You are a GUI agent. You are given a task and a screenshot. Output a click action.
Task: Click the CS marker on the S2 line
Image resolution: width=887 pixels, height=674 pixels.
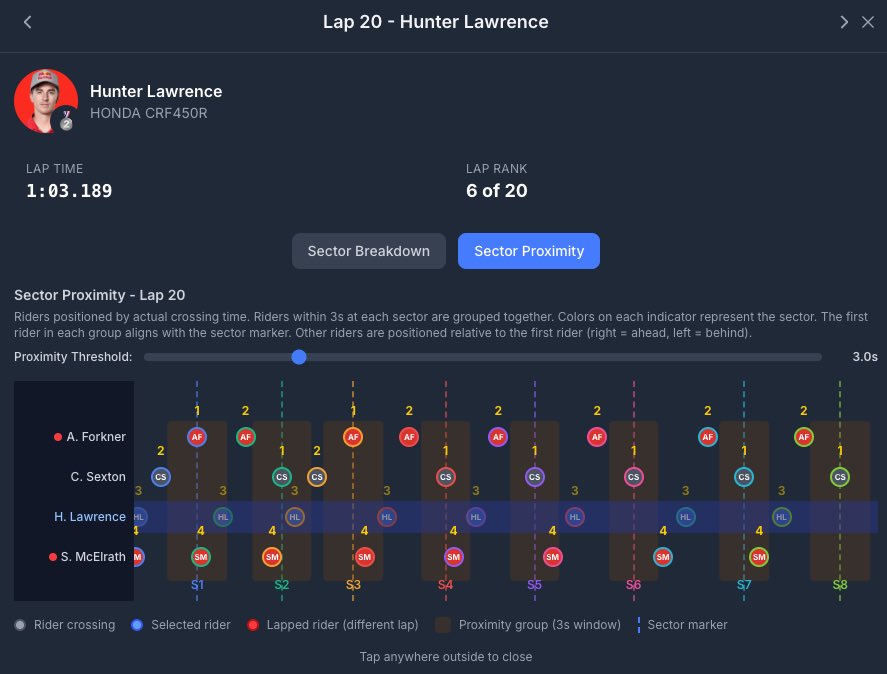[x=282, y=477]
